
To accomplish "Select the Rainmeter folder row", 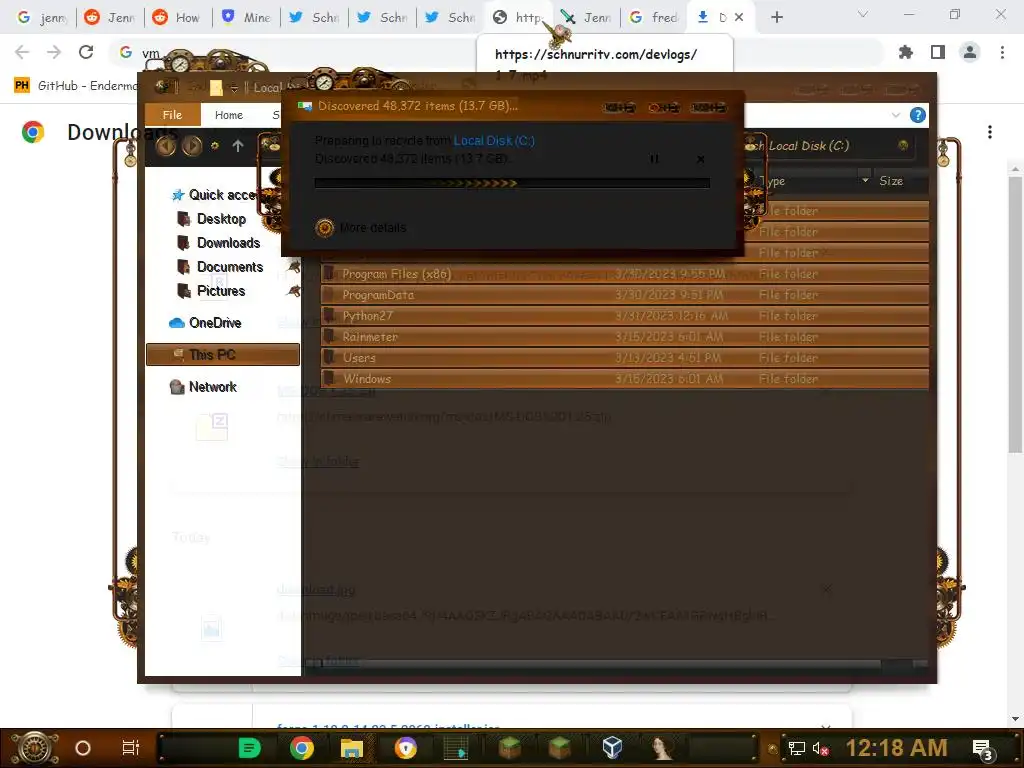I will pos(624,337).
